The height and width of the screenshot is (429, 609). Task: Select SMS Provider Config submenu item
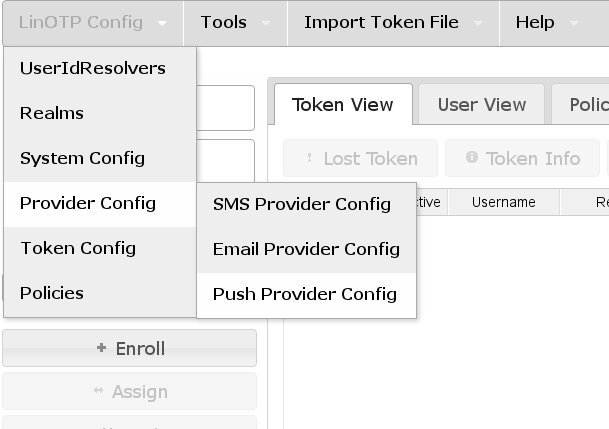[302, 204]
